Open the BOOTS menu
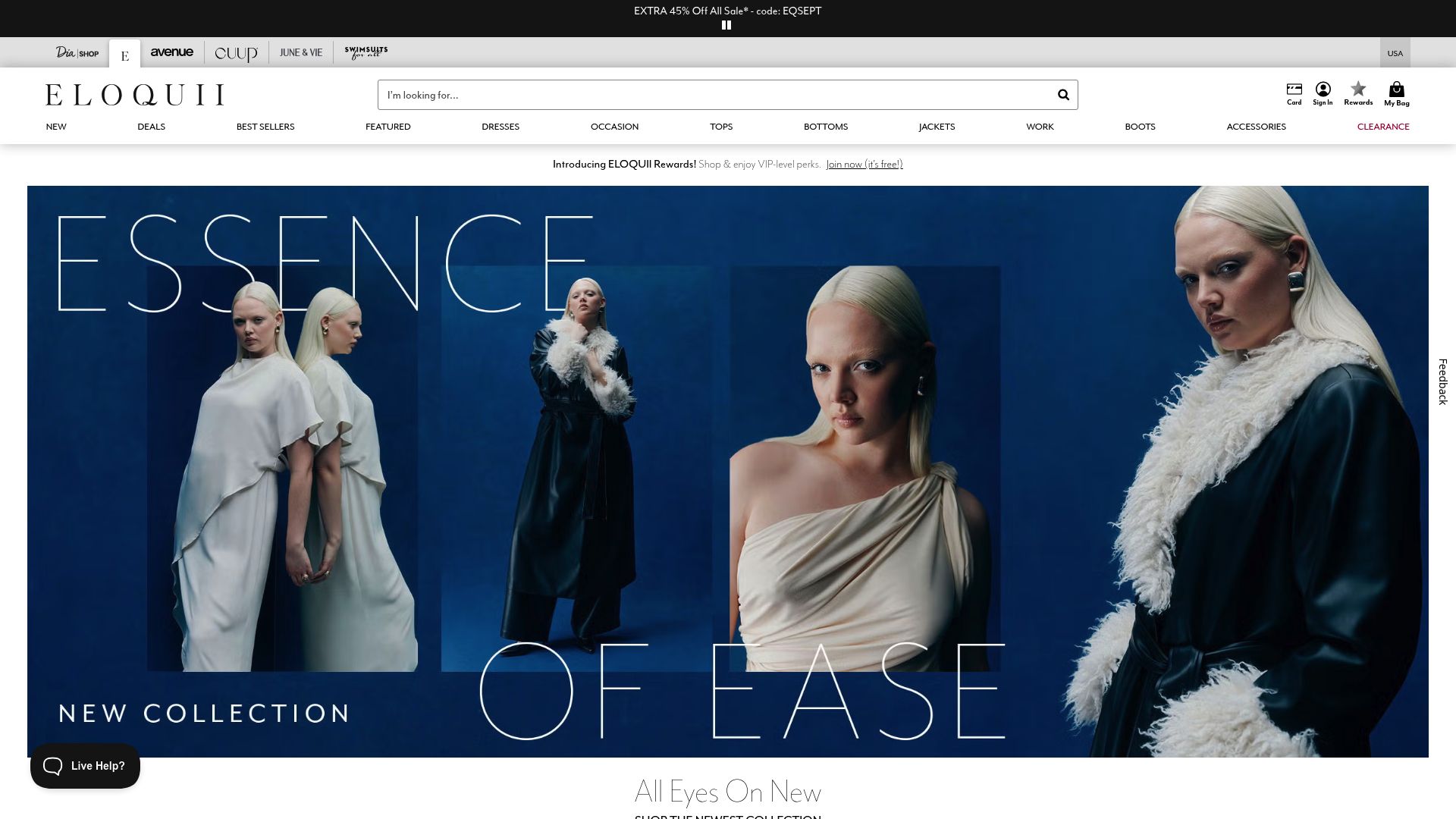 pyautogui.click(x=1140, y=127)
